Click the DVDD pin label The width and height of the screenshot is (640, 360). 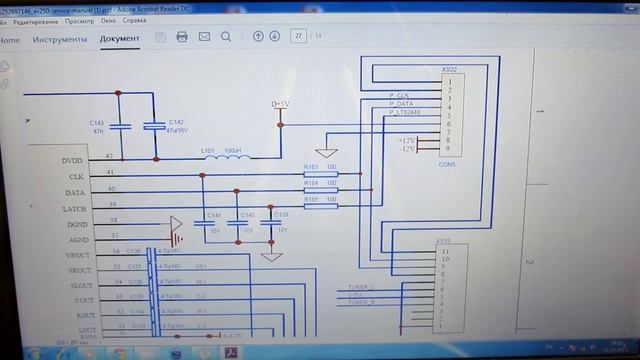pos(72,161)
